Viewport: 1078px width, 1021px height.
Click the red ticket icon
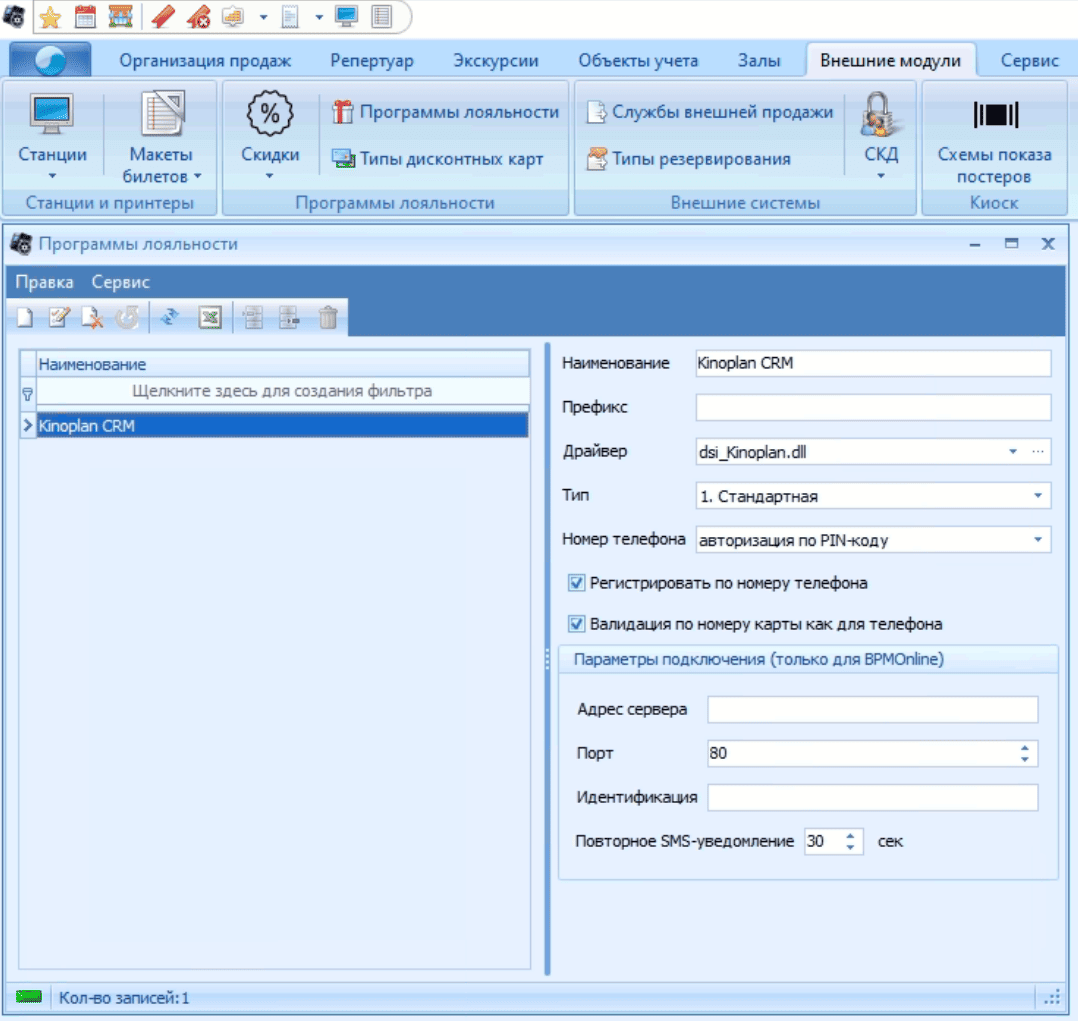pos(163,17)
